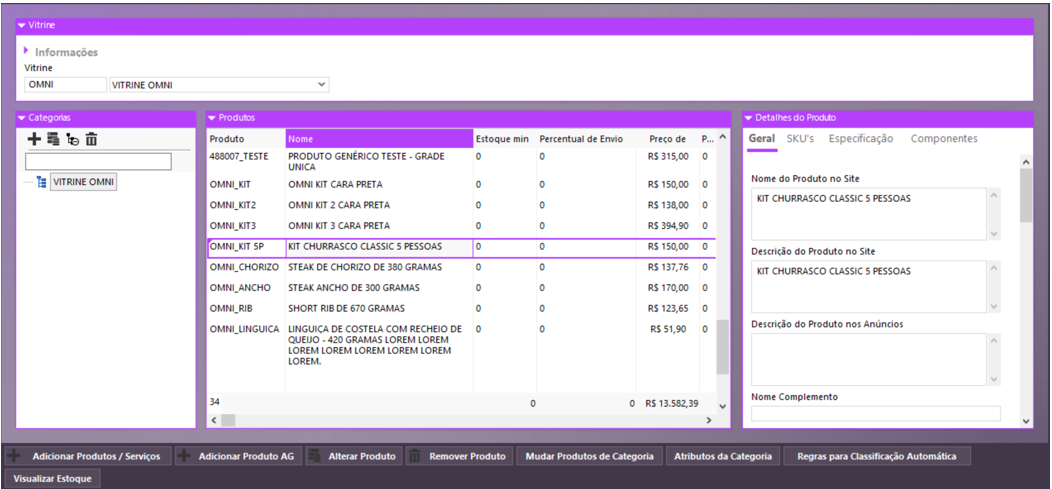The height and width of the screenshot is (489, 1052).
Task: Sort by the Produto column header
Action: point(246,139)
